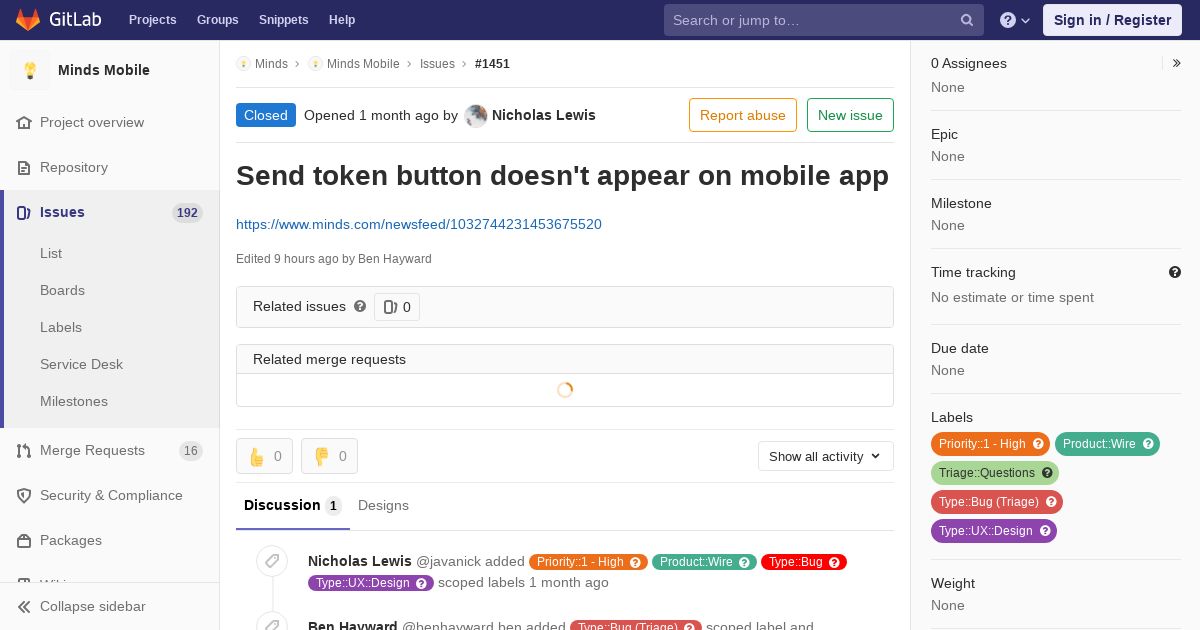Go to issue Boards
The width and height of the screenshot is (1200, 630).
pos(62,290)
